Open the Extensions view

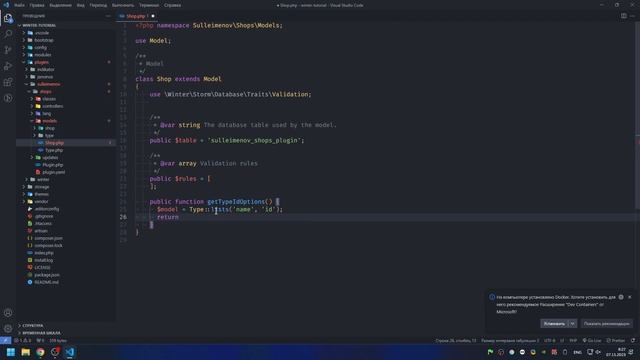point(8,82)
